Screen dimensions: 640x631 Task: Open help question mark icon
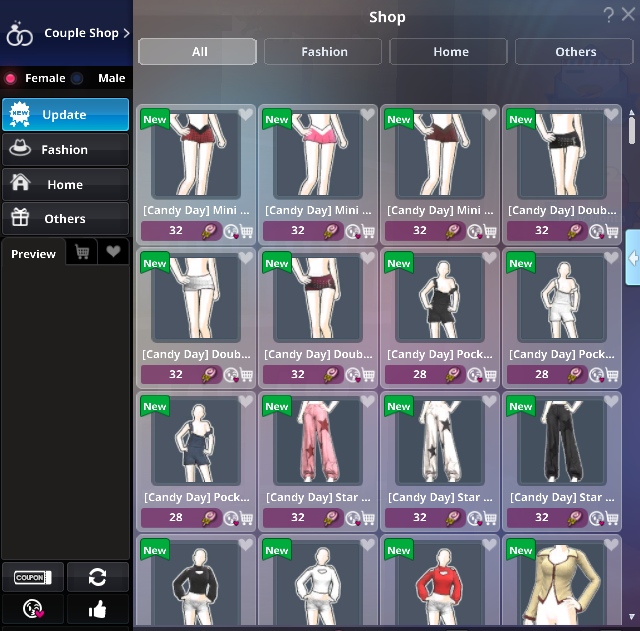point(609,15)
